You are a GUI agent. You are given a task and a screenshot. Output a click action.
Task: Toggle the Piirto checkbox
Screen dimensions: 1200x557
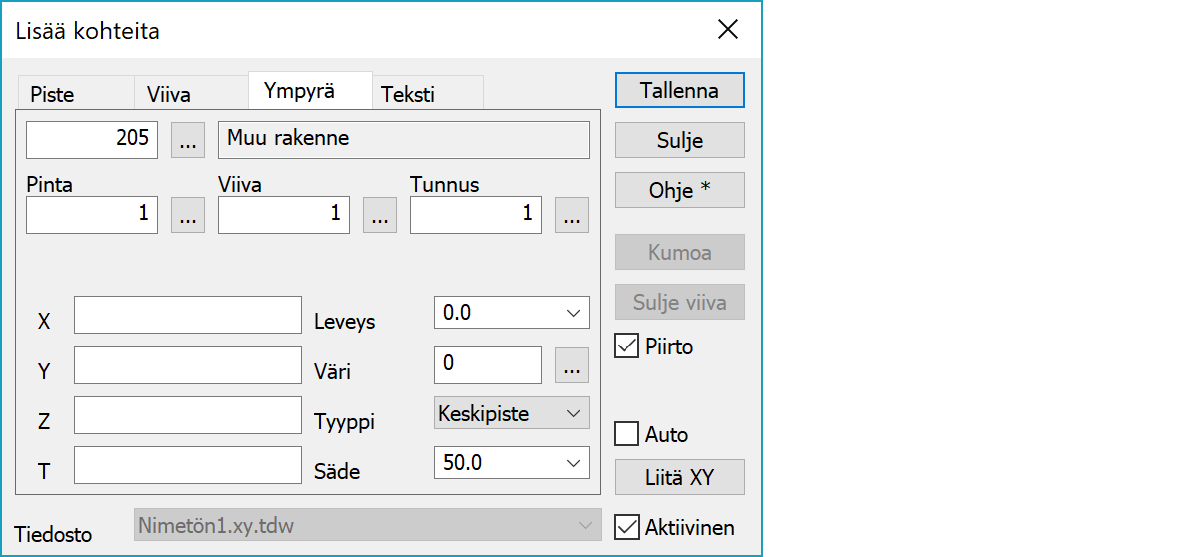point(627,346)
